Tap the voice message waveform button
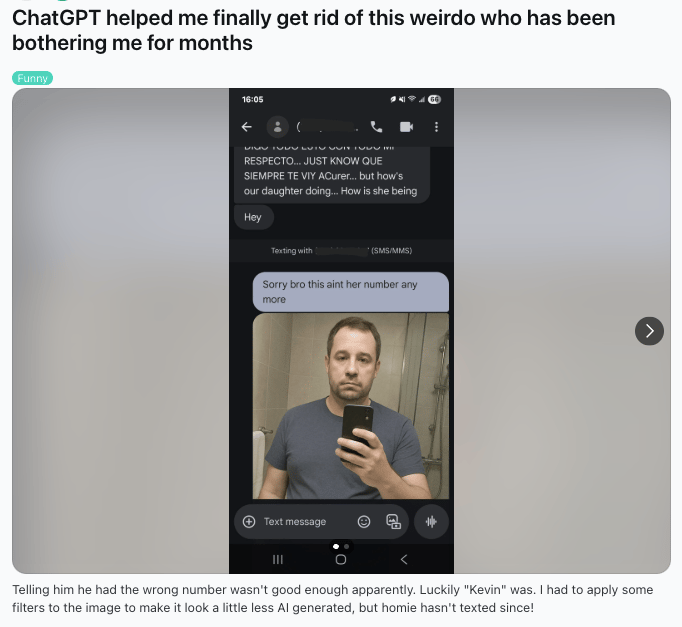The width and height of the screenshot is (682, 627). click(x=431, y=521)
